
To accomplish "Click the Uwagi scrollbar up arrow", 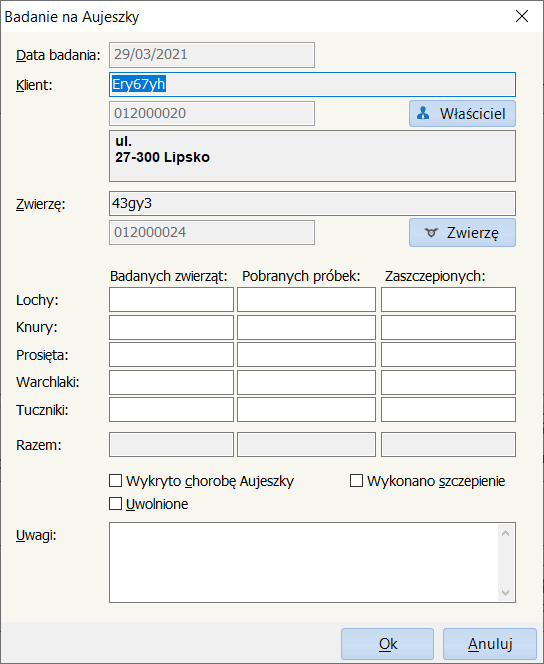I will (x=505, y=534).
